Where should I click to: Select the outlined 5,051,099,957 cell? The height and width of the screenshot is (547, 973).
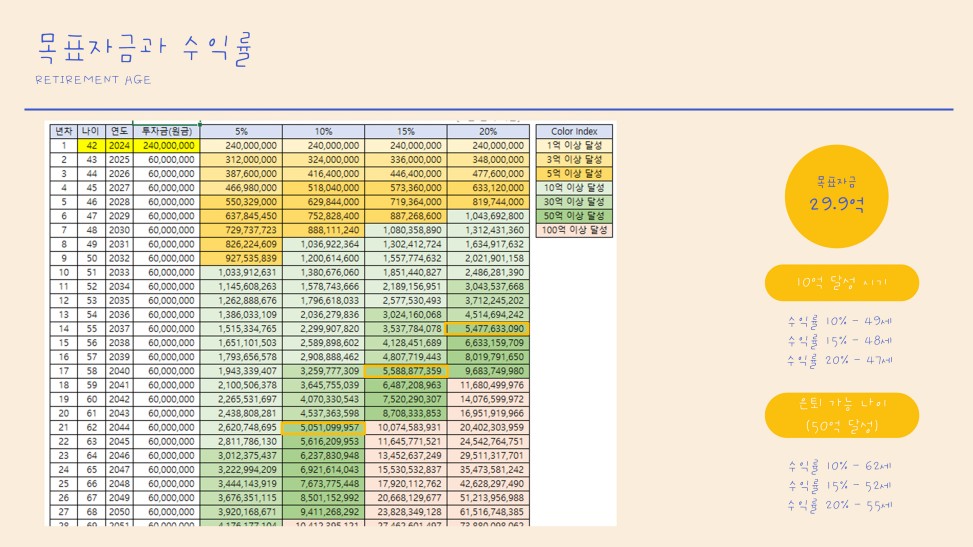(323, 427)
